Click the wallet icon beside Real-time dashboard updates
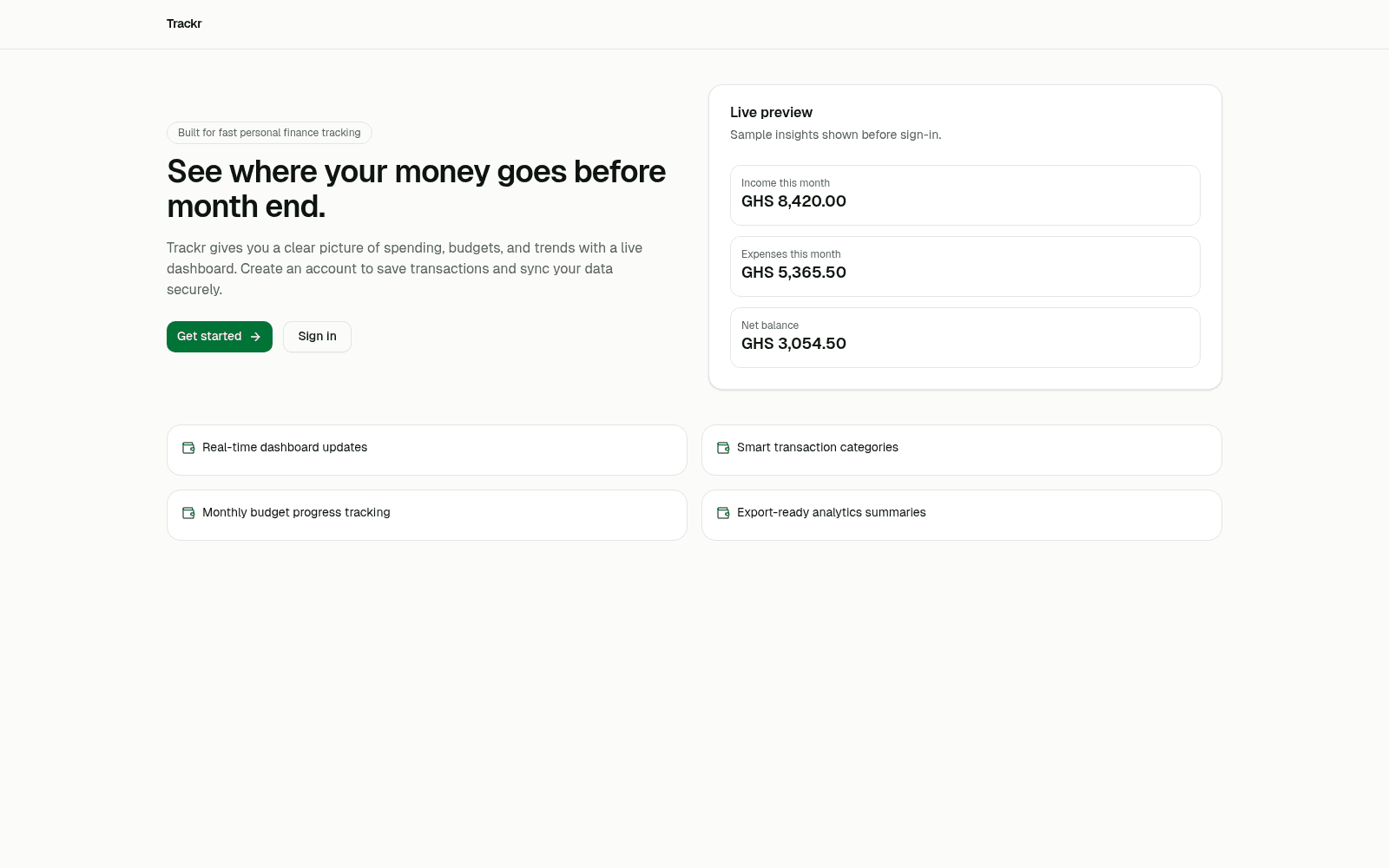The image size is (1389, 868). (x=188, y=448)
